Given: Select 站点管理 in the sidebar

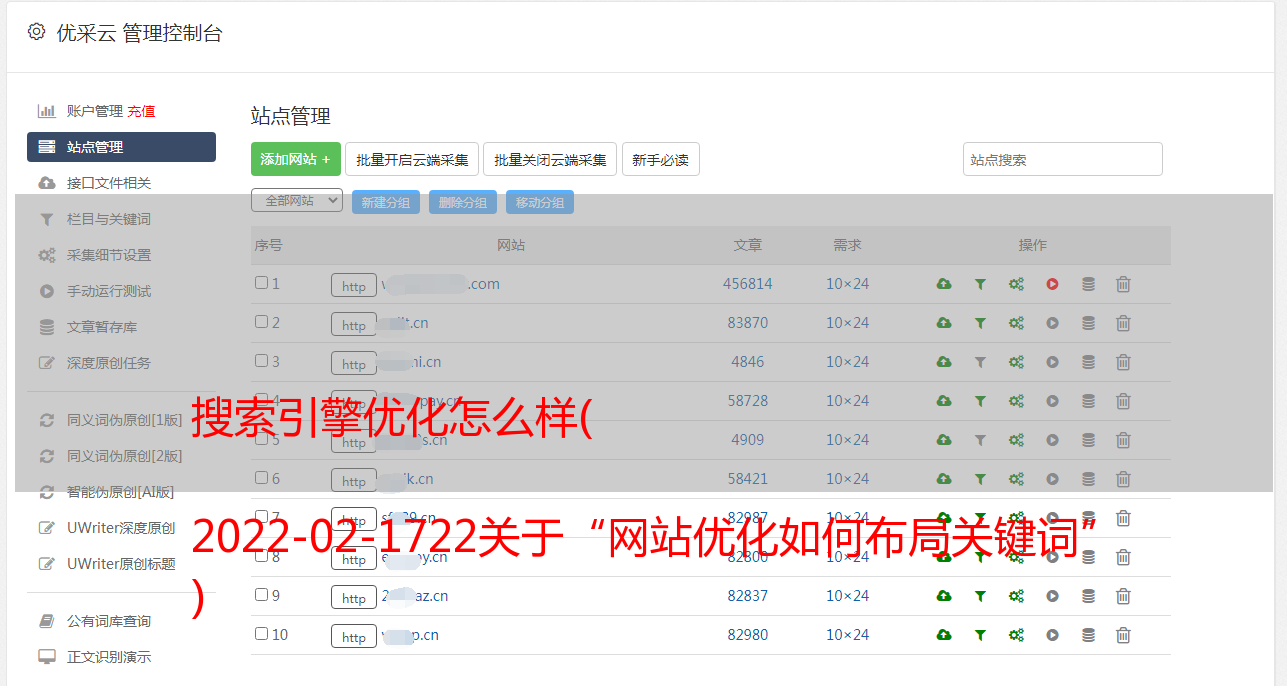Looking at the screenshot, I should (x=121, y=147).
